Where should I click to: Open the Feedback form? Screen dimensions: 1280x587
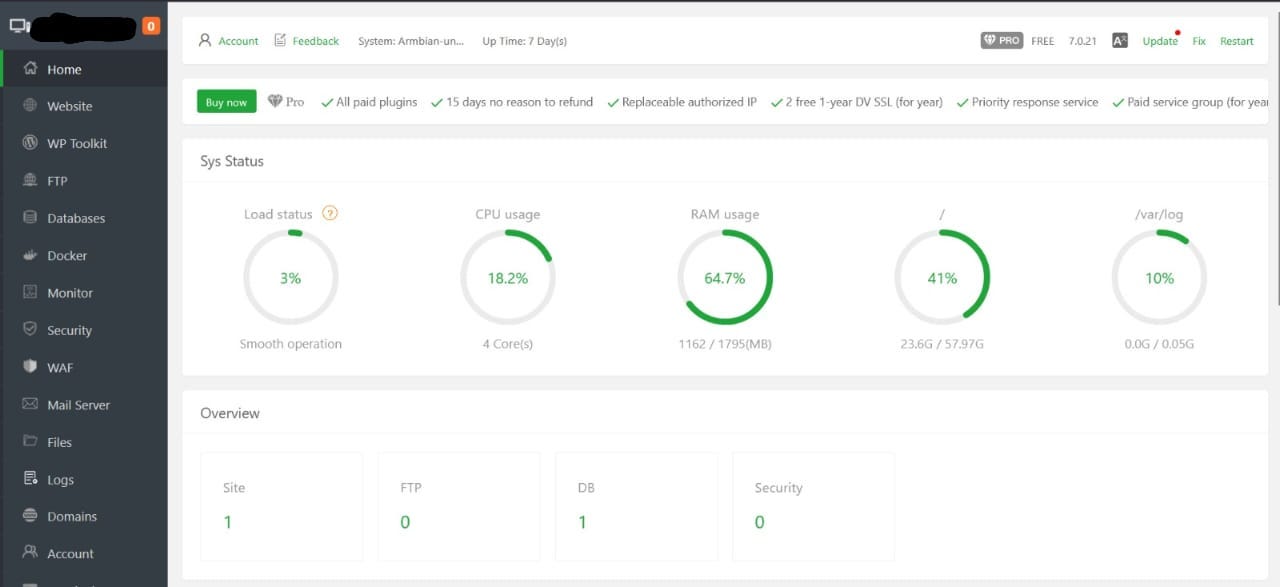tap(314, 41)
